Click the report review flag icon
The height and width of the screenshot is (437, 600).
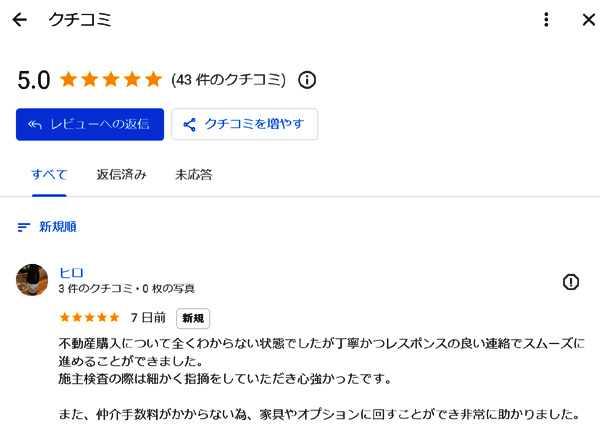(x=571, y=282)
